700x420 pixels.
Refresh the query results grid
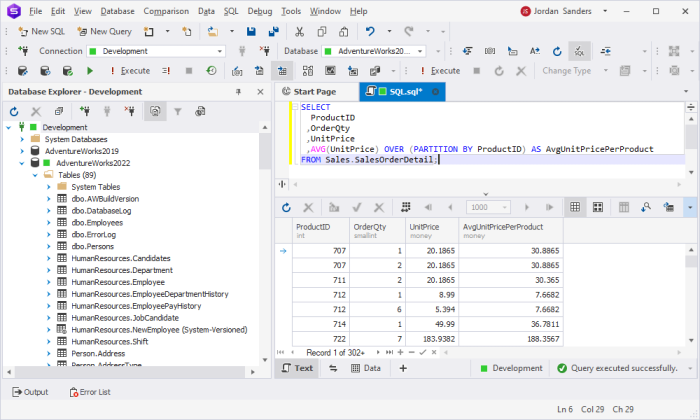pyautogui.click(x=286, y=207)
